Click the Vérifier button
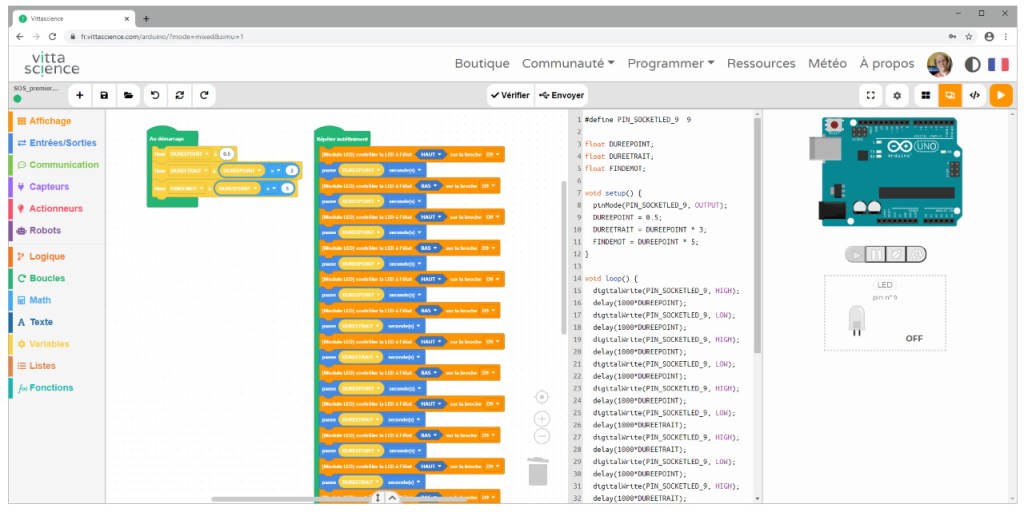Screen dimensions: 1024x512 click(x=510, y=95)
